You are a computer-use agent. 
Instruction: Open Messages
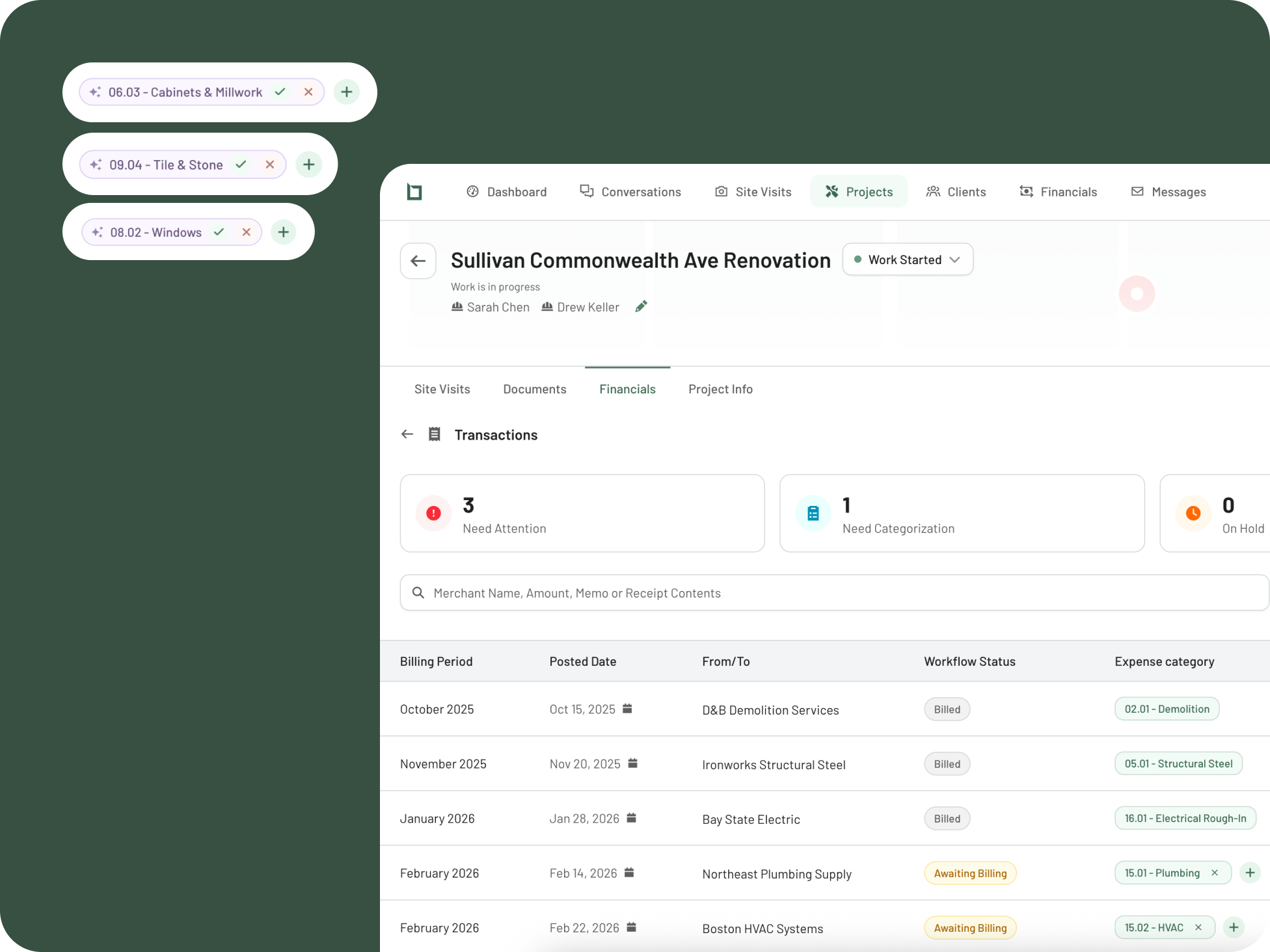click(x=1169, y=192)
